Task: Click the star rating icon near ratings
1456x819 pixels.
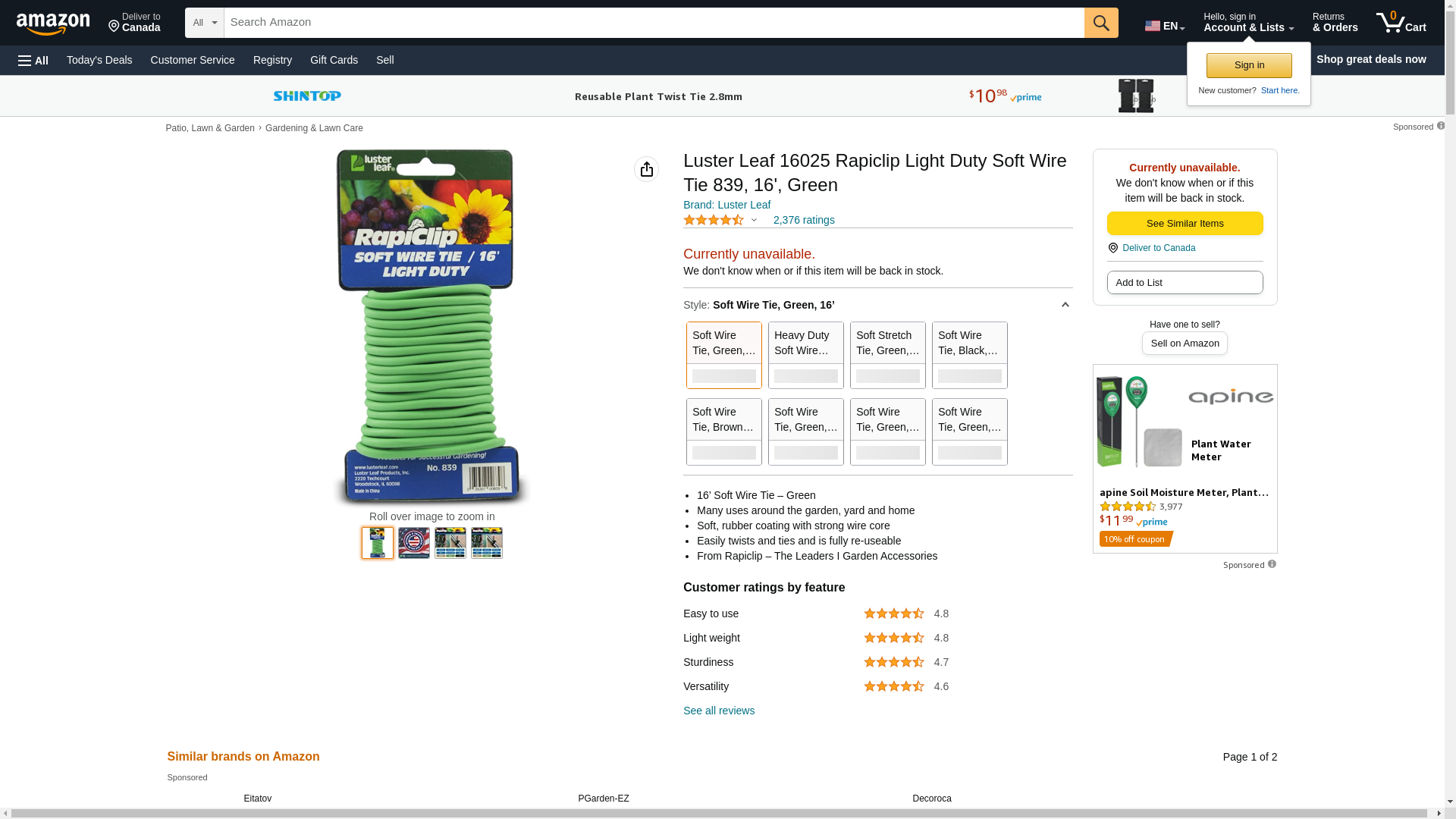Action: click(714, 220)
